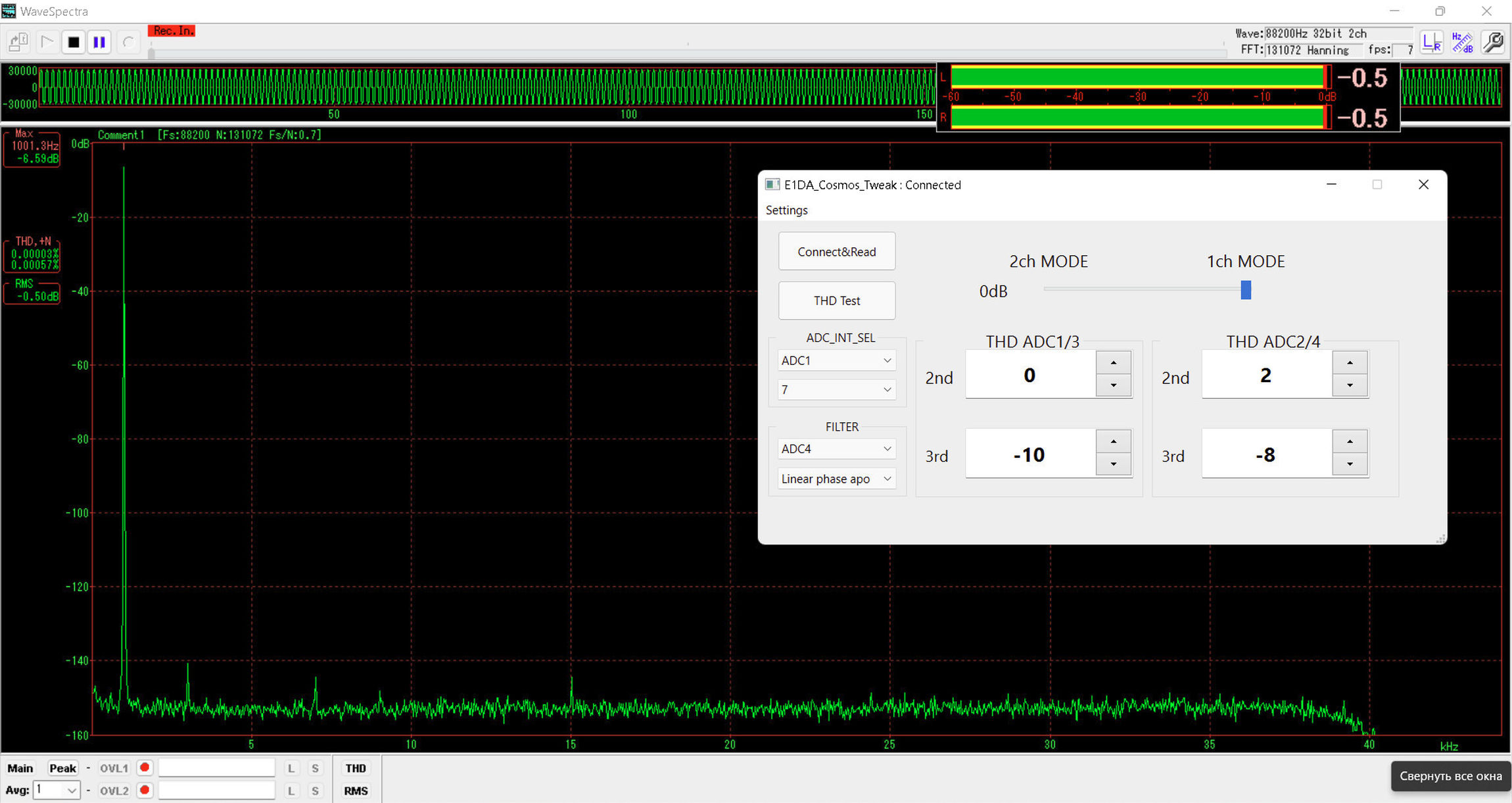Decrease THD ADC2/4 2nd value
The width and height of the screenshot is (1512, 803).
point(1350,385)
